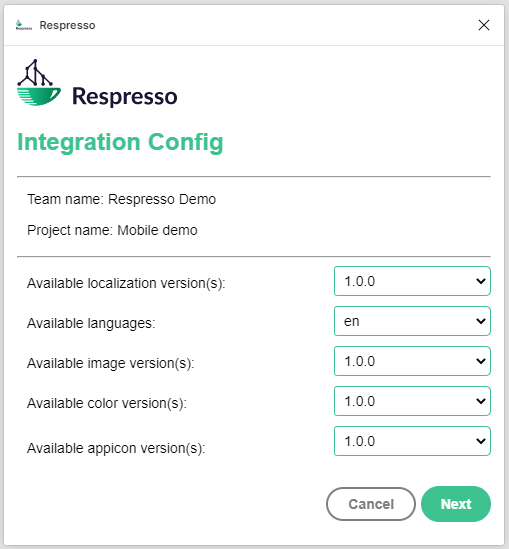Click the 'Available image version(s):' label
The width and height of the screenshot is (509, 549).
tap(111, 363)
